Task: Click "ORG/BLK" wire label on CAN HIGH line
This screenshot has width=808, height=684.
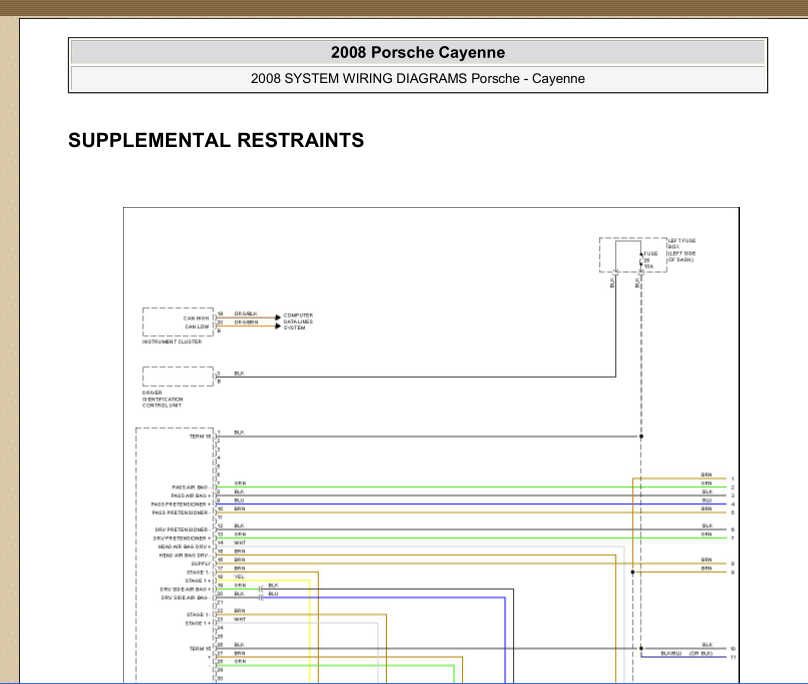Action: [x=246, y=314]
